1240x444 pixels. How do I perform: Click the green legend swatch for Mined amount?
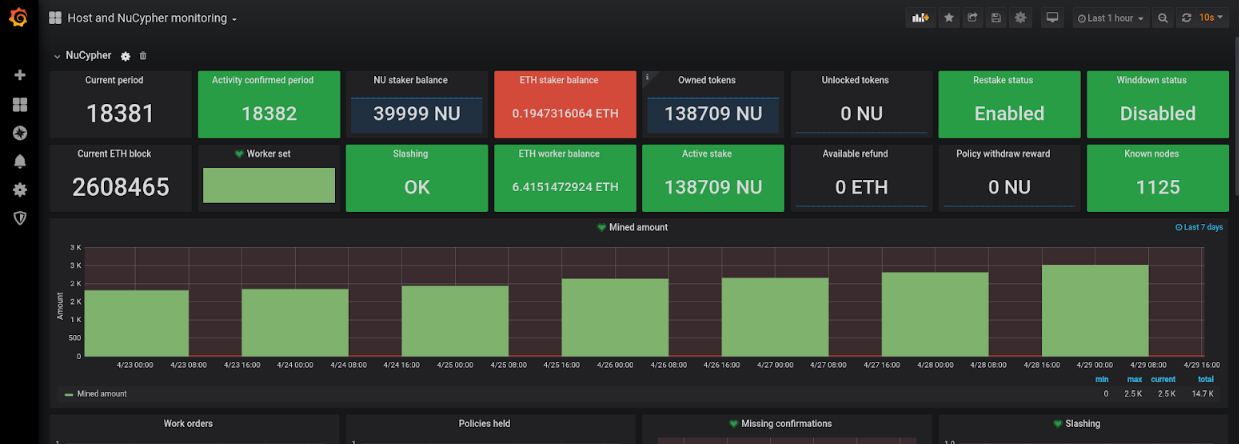tap(69, 394)
